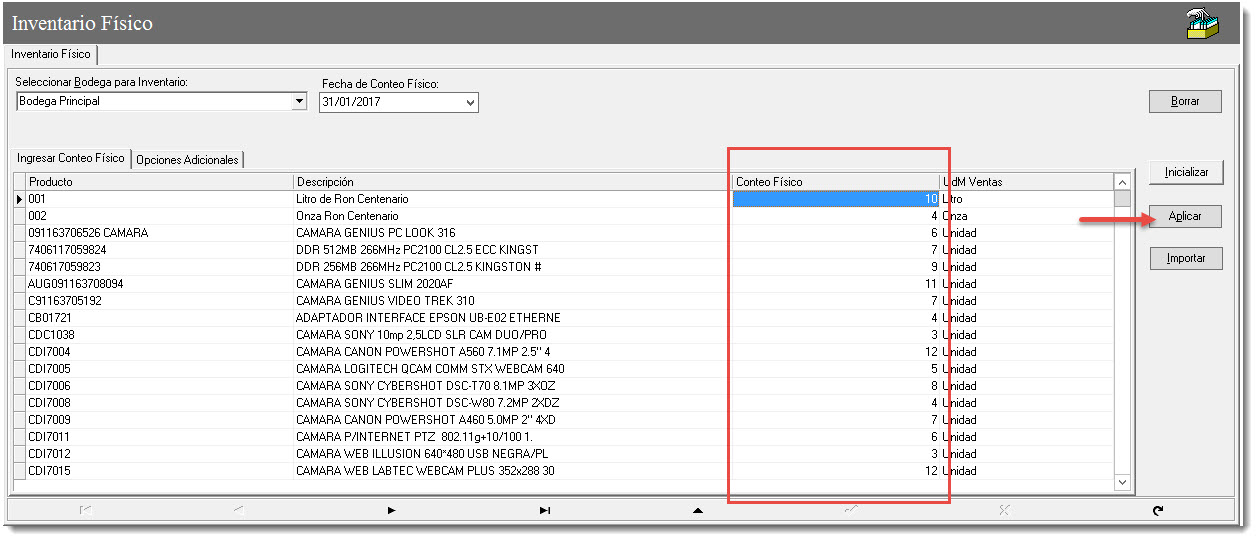The height and width of the screenshot is (541, 1258).
Task: Click 'CAMARA GENIUS SLIM 2020AF' description
Action: pyautogui.click(x=375, y=284)
